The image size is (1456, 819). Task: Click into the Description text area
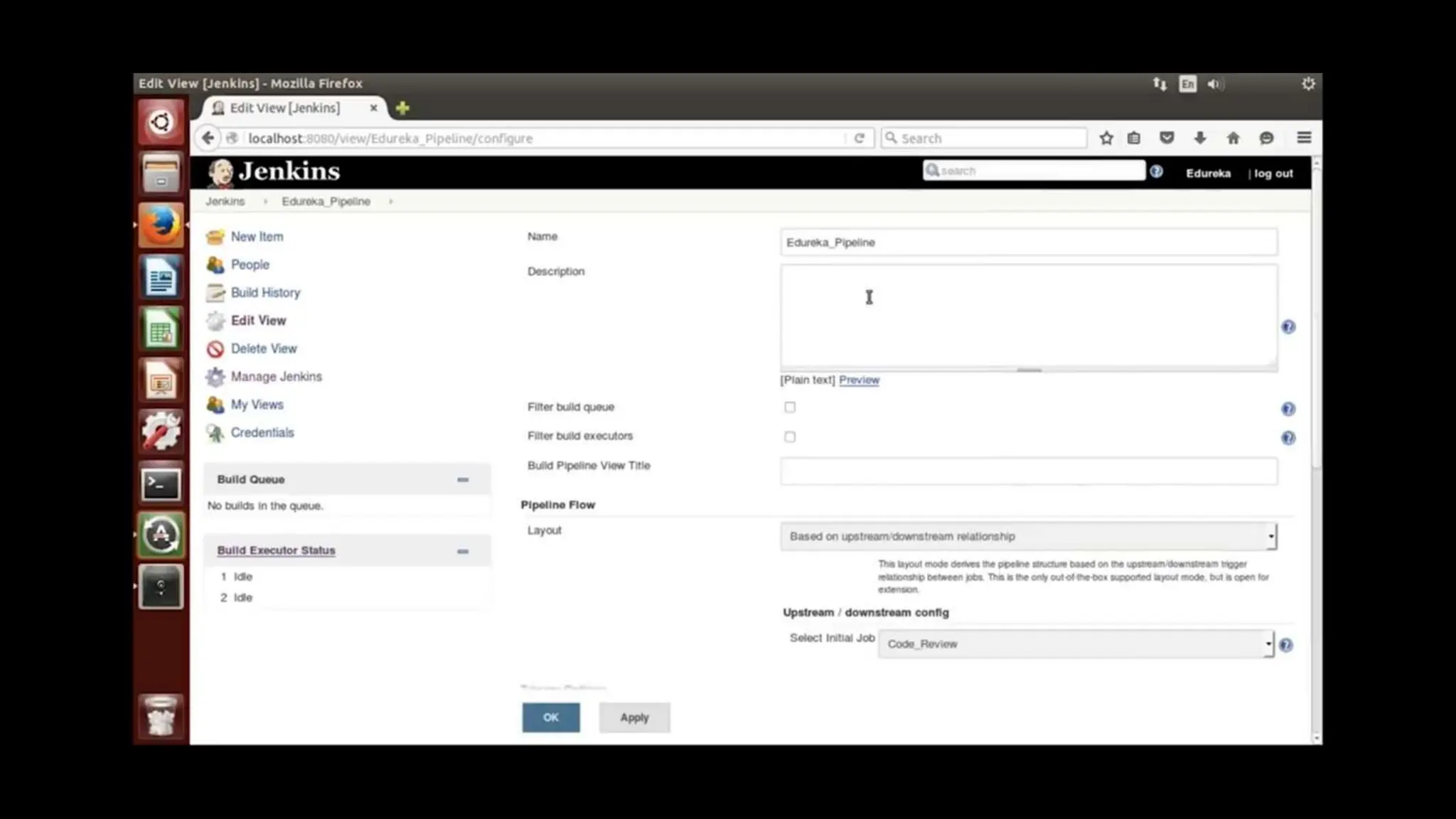coord(1029,316)
